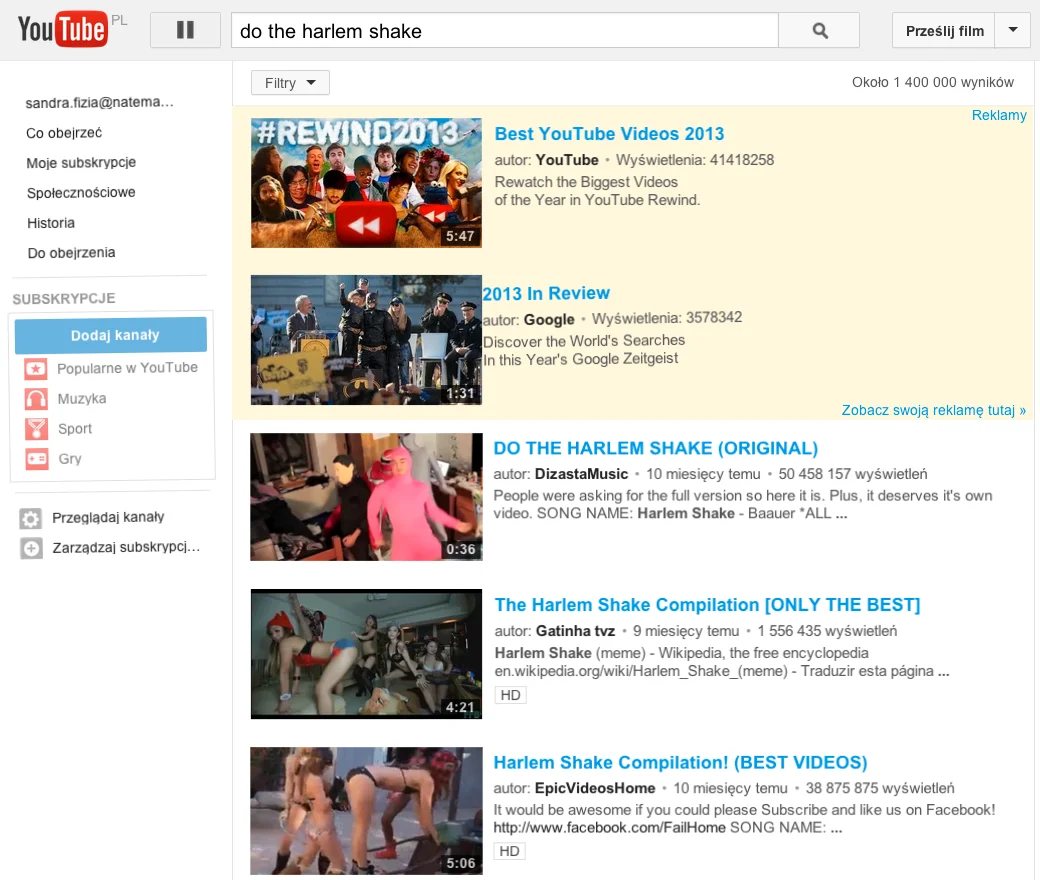
Task: Click the text '50 458 157 wyświetleń'
Action: [x=852, y=474]
